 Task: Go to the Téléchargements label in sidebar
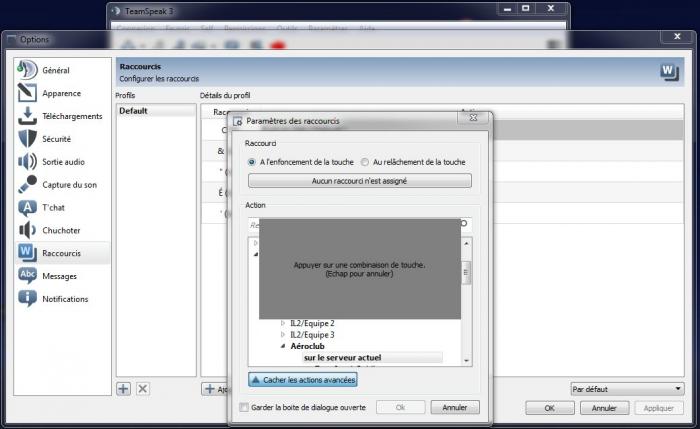tap(72, 116)
